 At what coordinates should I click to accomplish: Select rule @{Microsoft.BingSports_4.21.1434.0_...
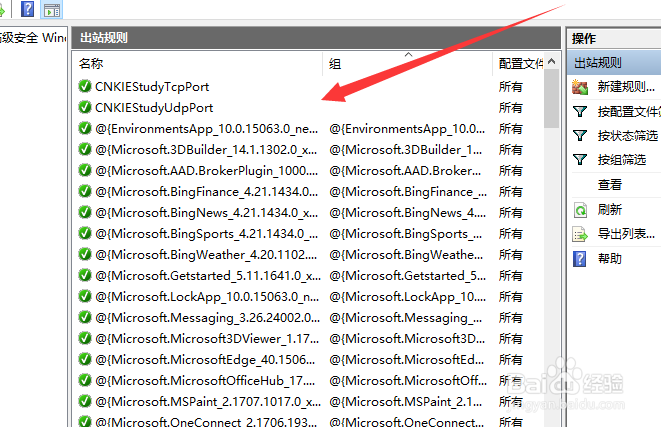[x=207, y=234]
